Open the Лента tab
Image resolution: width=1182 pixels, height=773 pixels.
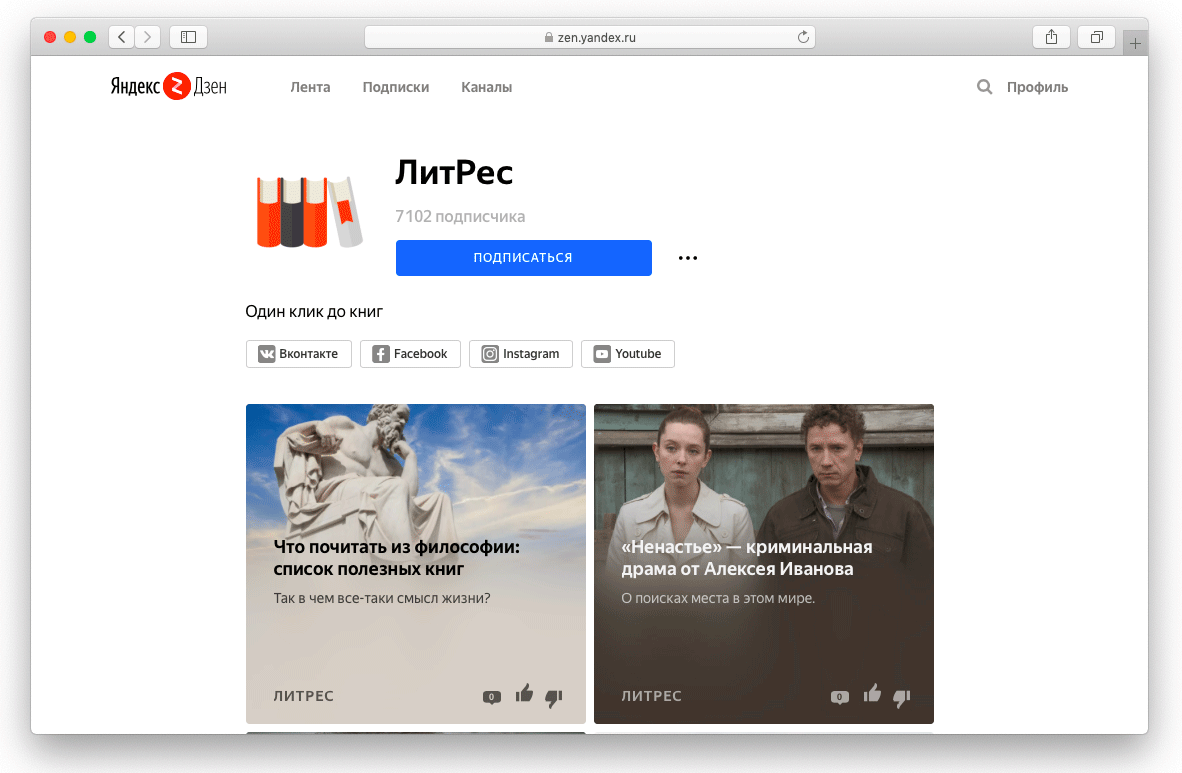(x=311, y=87)
